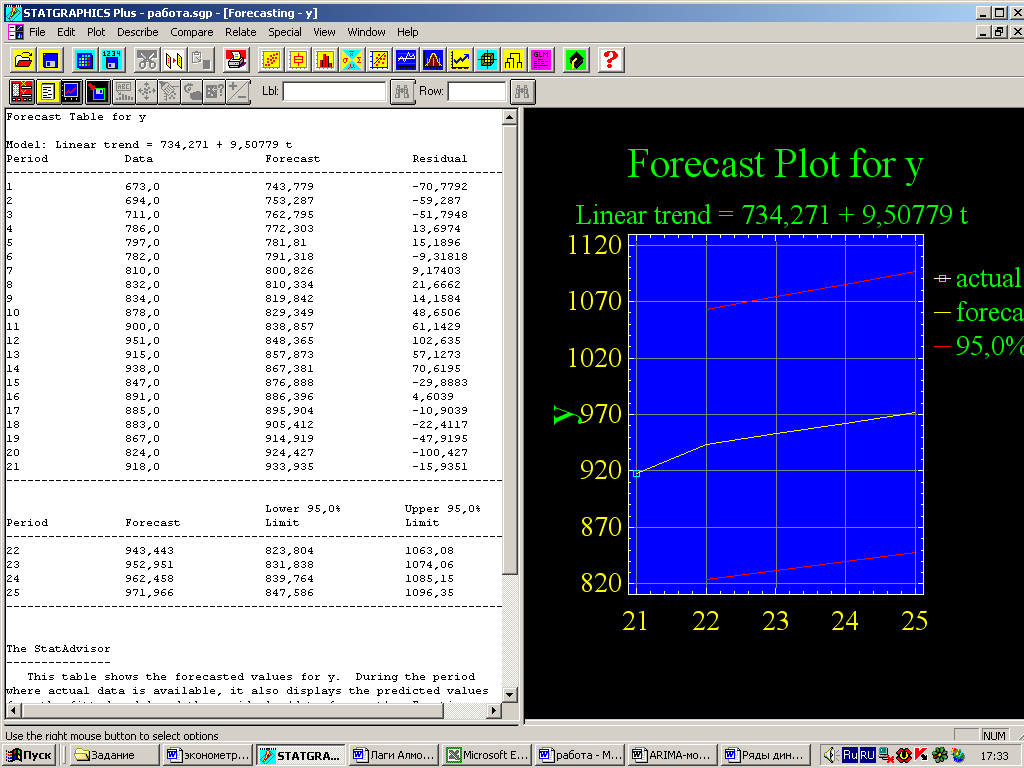Click the Forecast Plot for y title
This screenshot has width=1024, height=768.
[x=775, y=163]
